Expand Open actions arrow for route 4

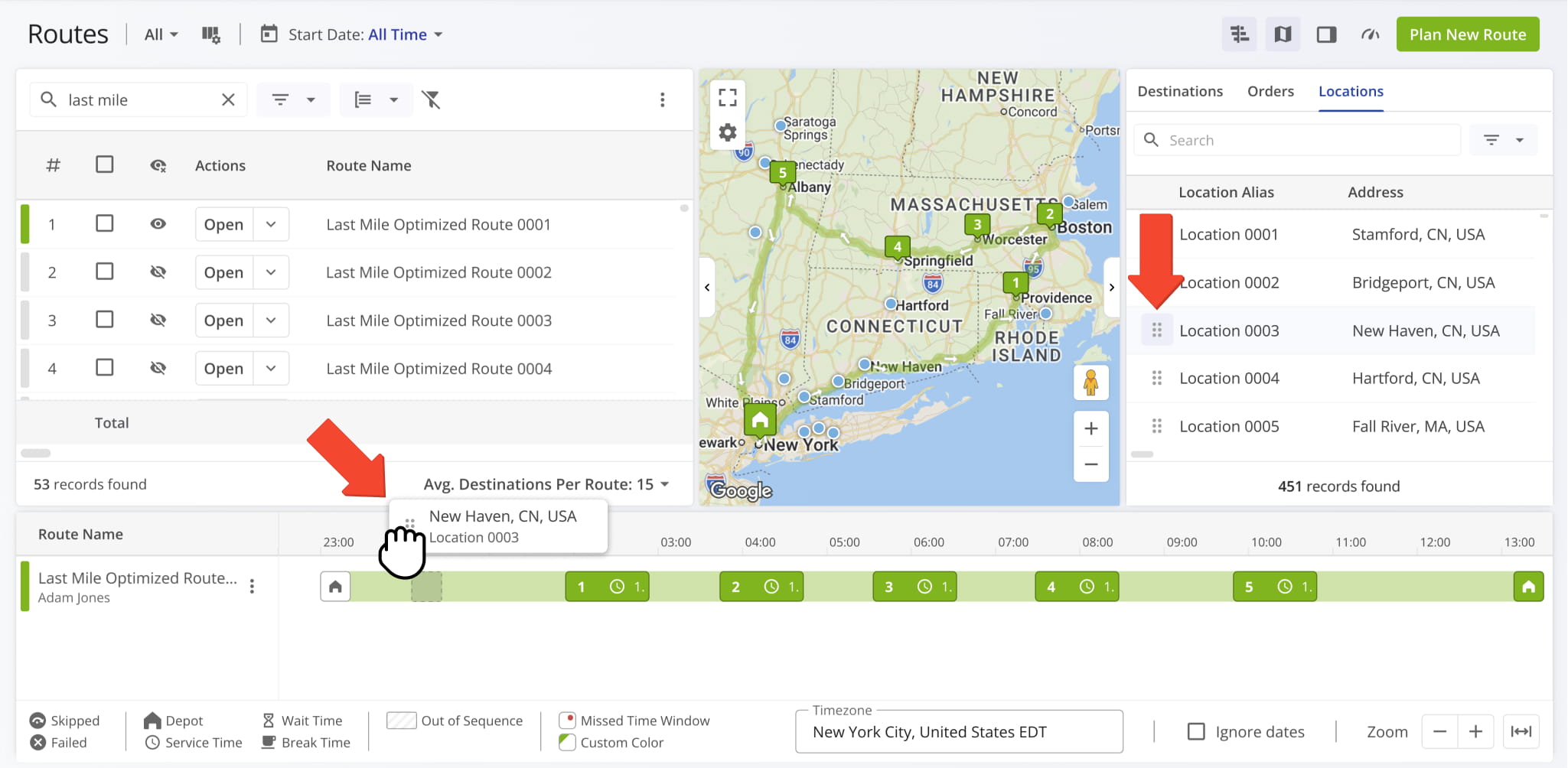coord(271,369)
